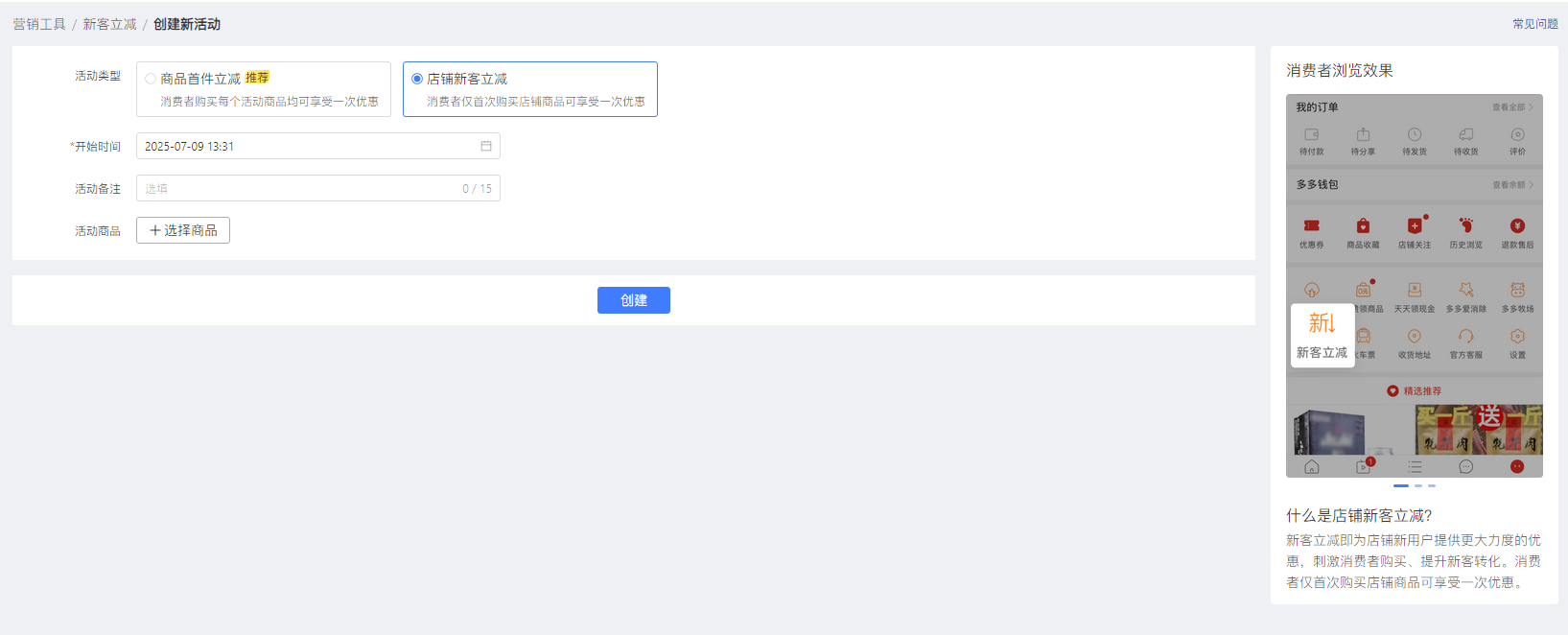Click the 官方客服 headset icon

pos(1465,341)
